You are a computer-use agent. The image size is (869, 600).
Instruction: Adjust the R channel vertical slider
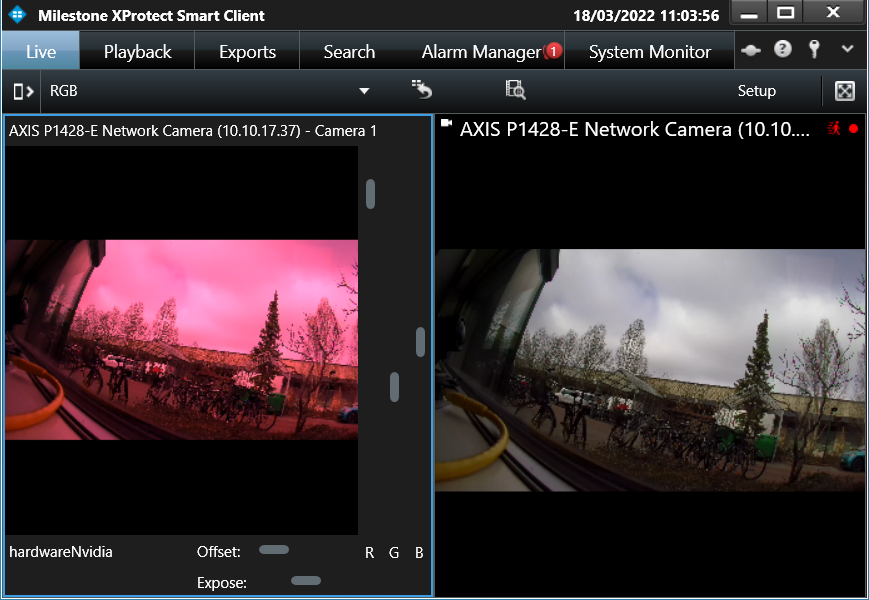coord(370,194)
